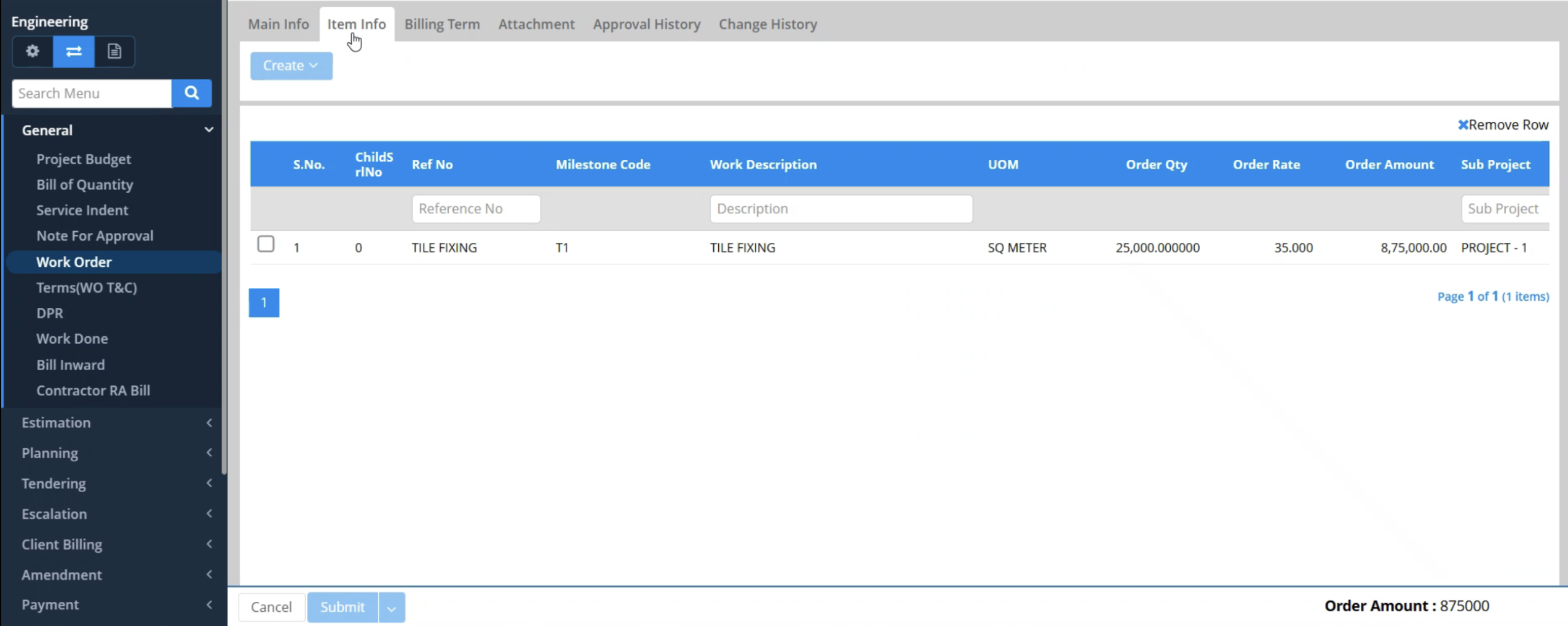Viewport: 1568px width, 626px height.
Task: Click the Reference No filter field
Action: pos(476,208)
